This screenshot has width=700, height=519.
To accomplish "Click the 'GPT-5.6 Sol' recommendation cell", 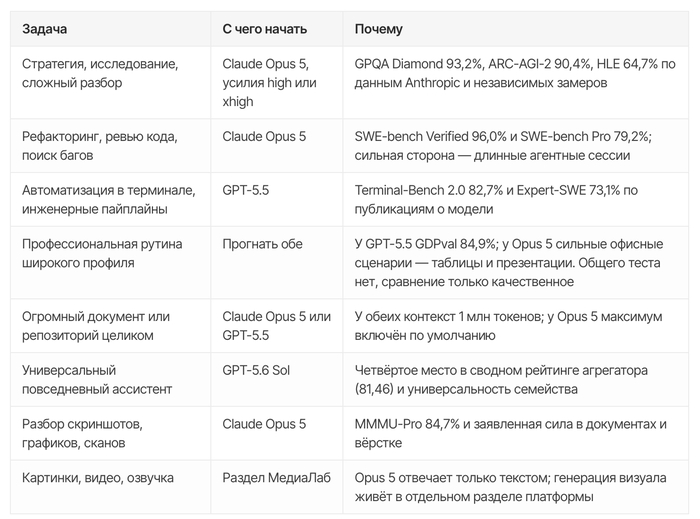I will pyautogui.click(x=277, y=380).
